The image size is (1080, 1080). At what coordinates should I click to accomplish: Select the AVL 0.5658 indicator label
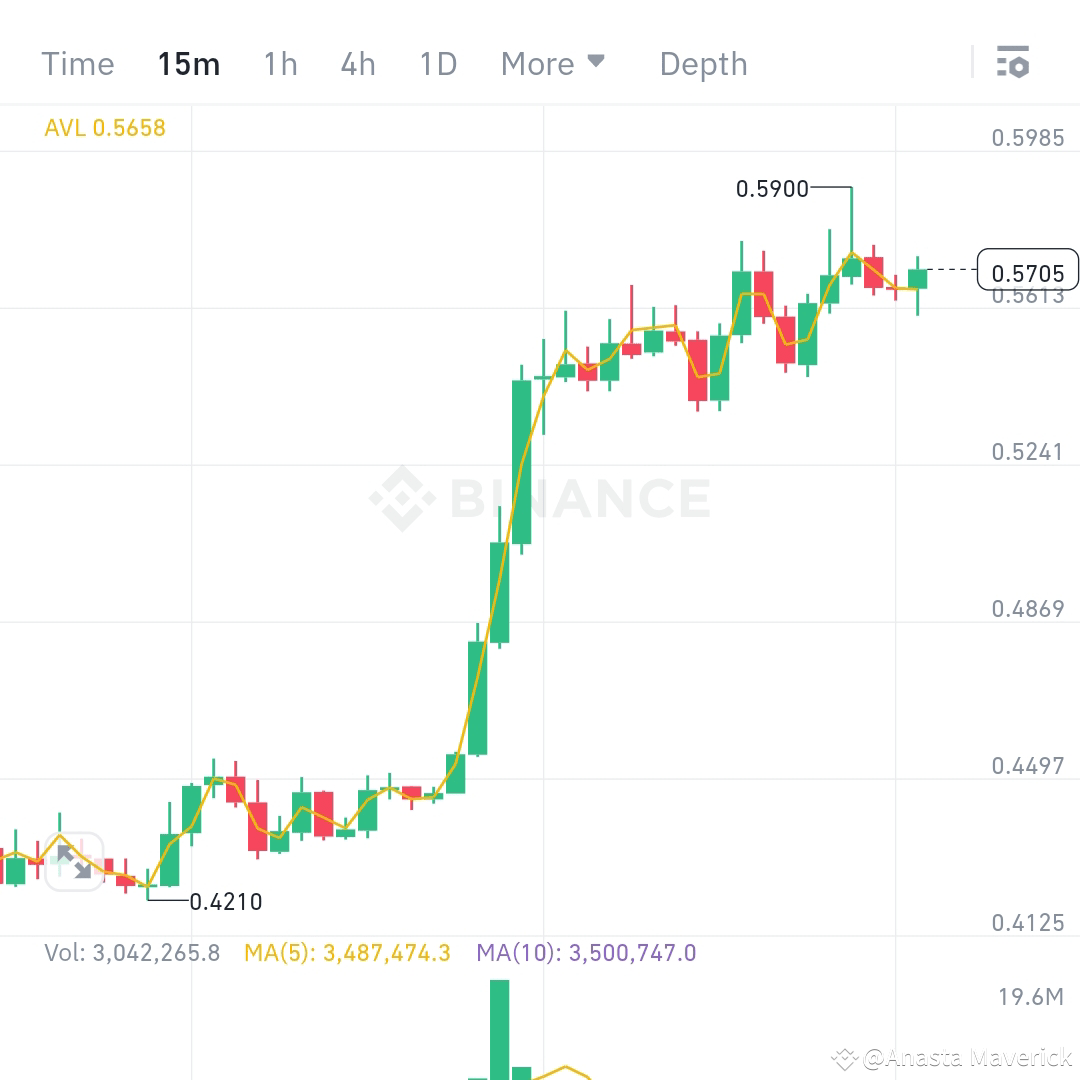[x=104, y=128]
